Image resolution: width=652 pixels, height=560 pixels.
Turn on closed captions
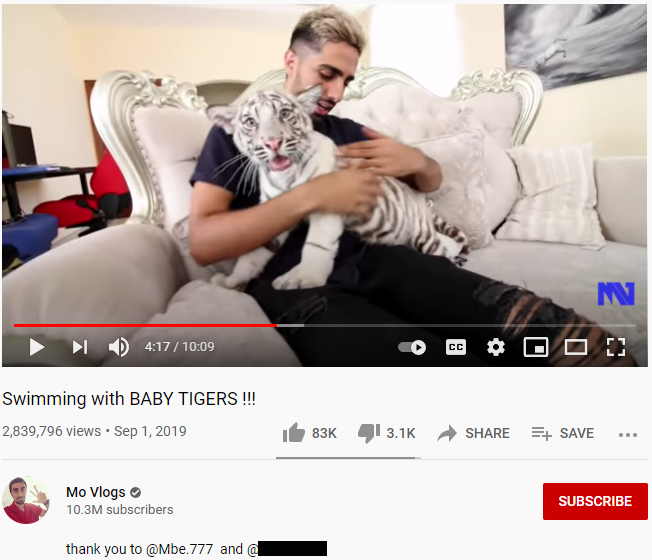[456, 347]
